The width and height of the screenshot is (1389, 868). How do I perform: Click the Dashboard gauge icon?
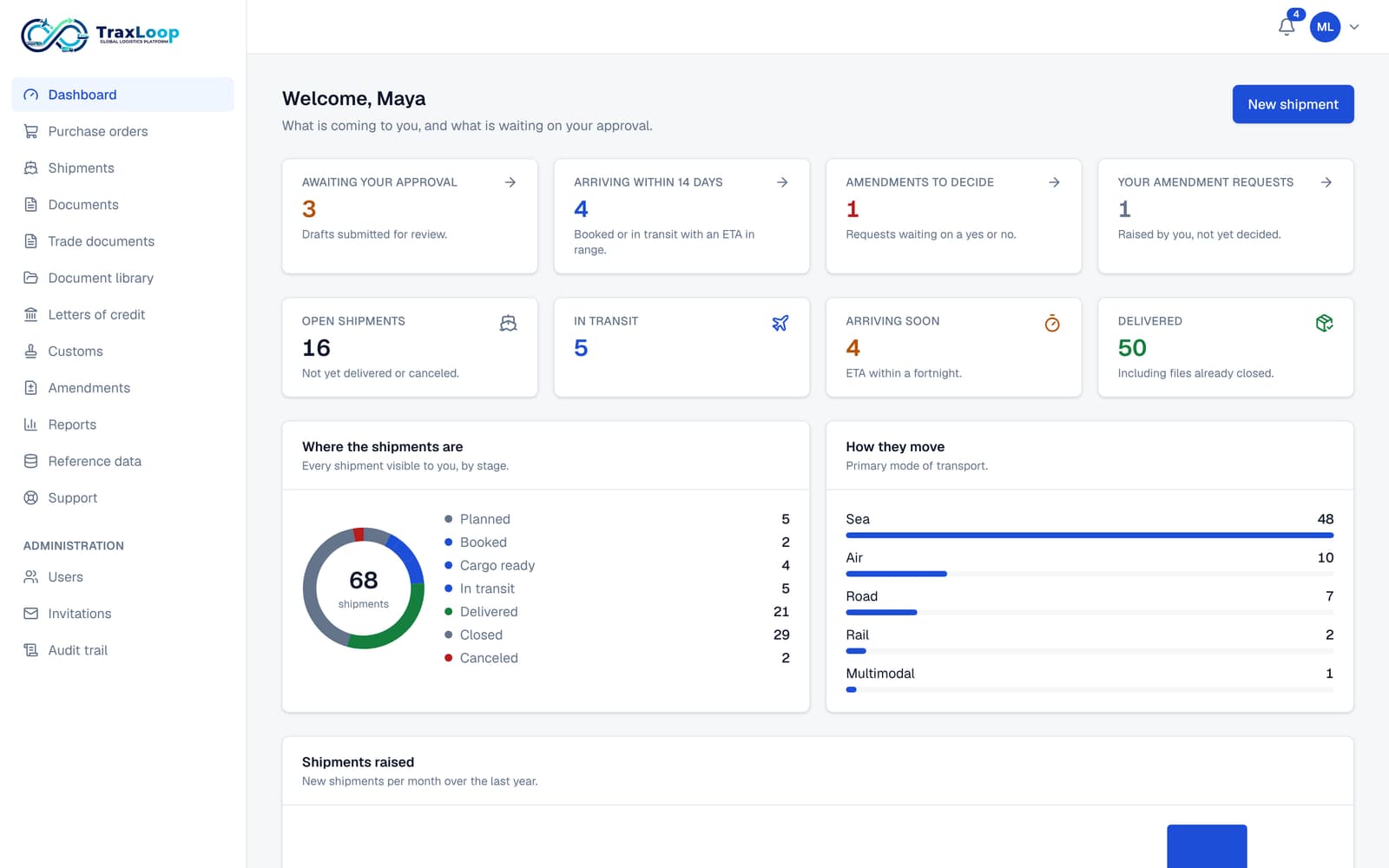tap(31, 95)
